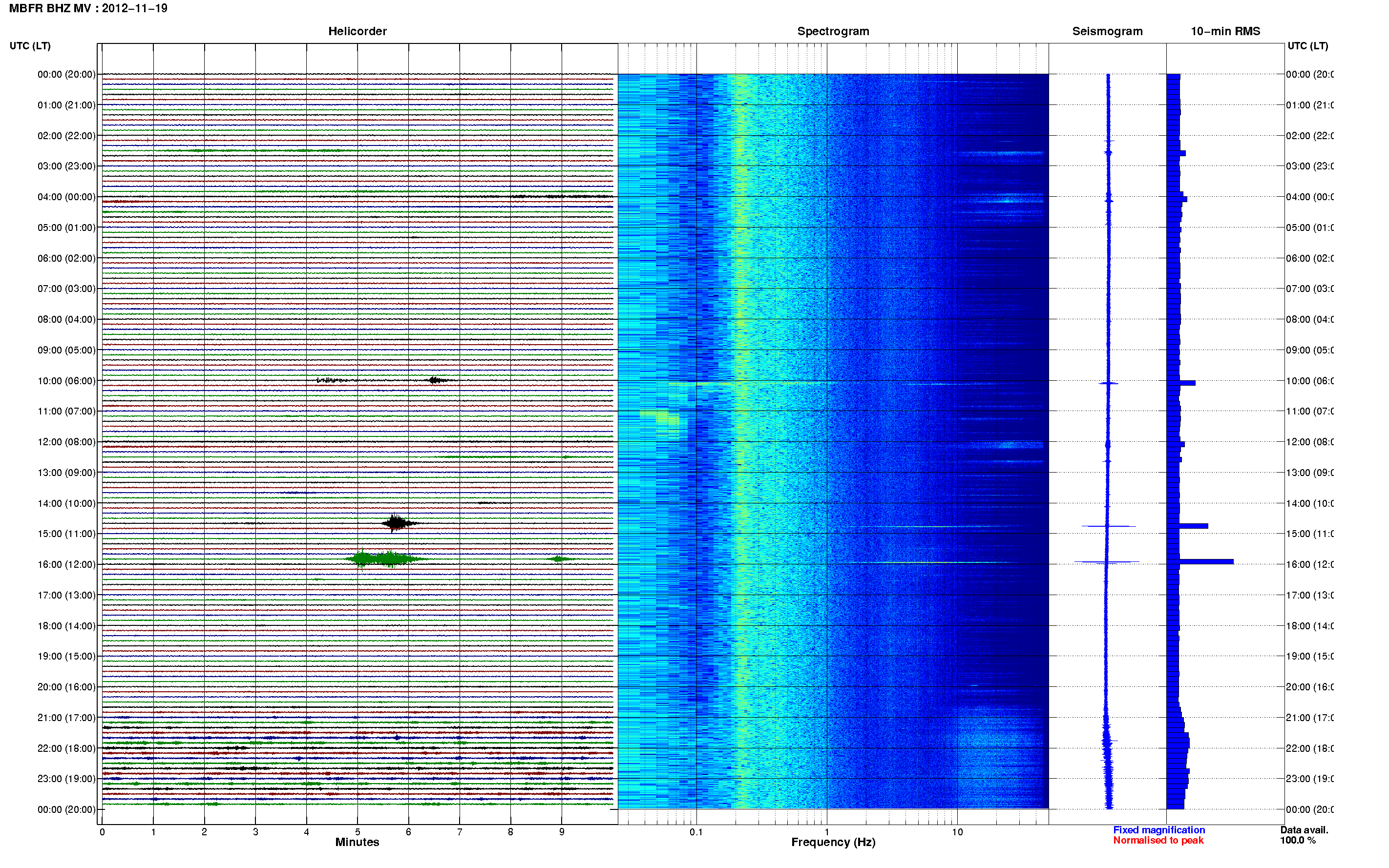
Task: Click the Frequency (Hz) x-axis title
Action: [x=833, y=843]
